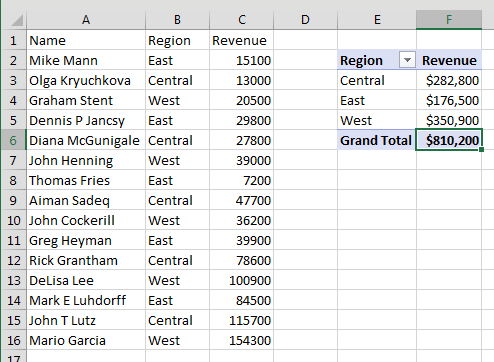Click revenue value 13000
This screenshot has width=494, height=362.
[242, 80]
